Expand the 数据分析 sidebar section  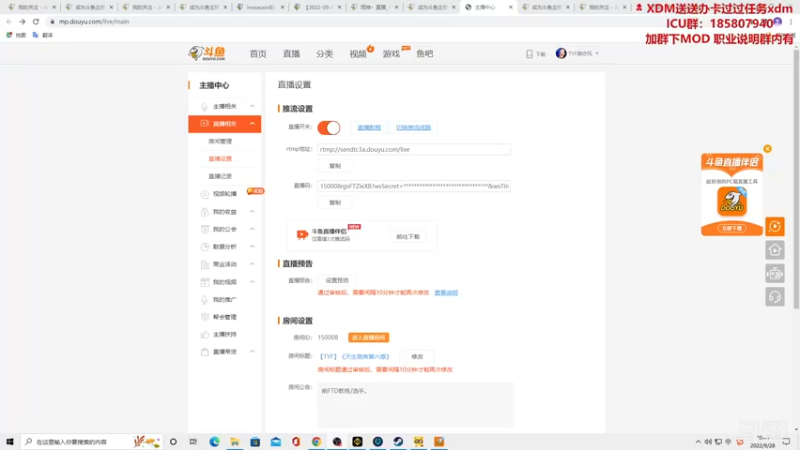[x=252, y=246]
